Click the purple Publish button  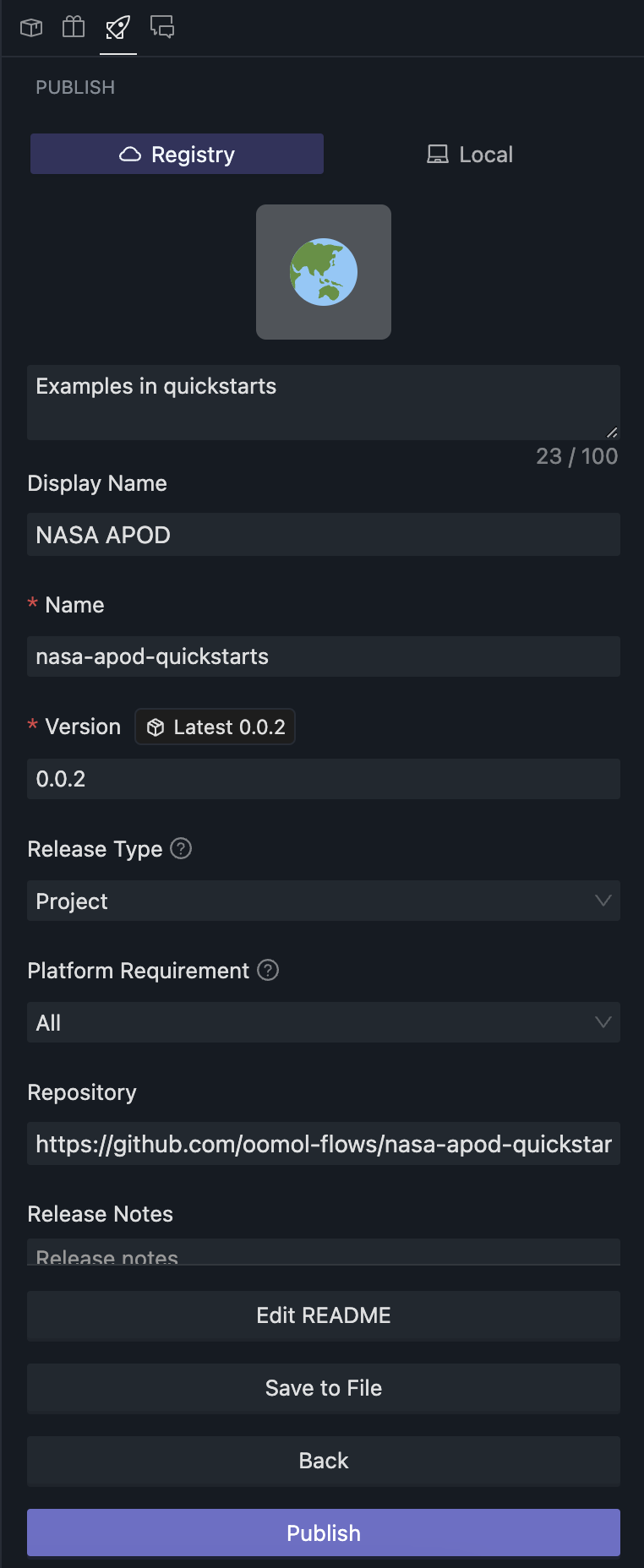click(x=323, y=1533)
